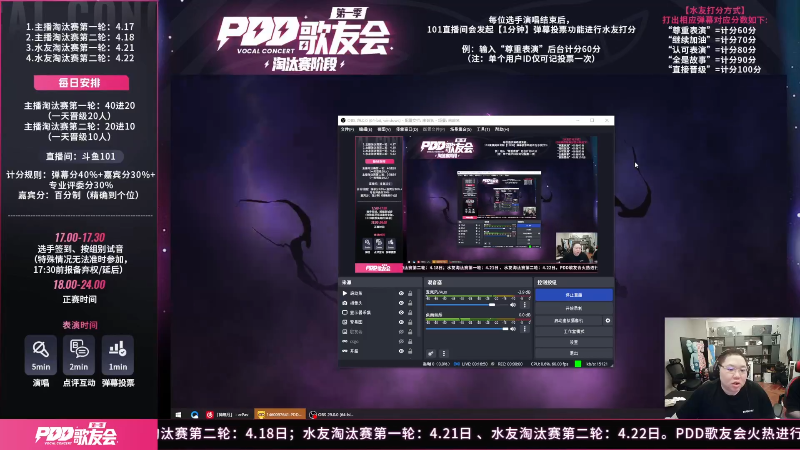Screen dimensions: 800x450
Task: Open the 场景集合(S) menu in OBS
Action: point(460,130)
